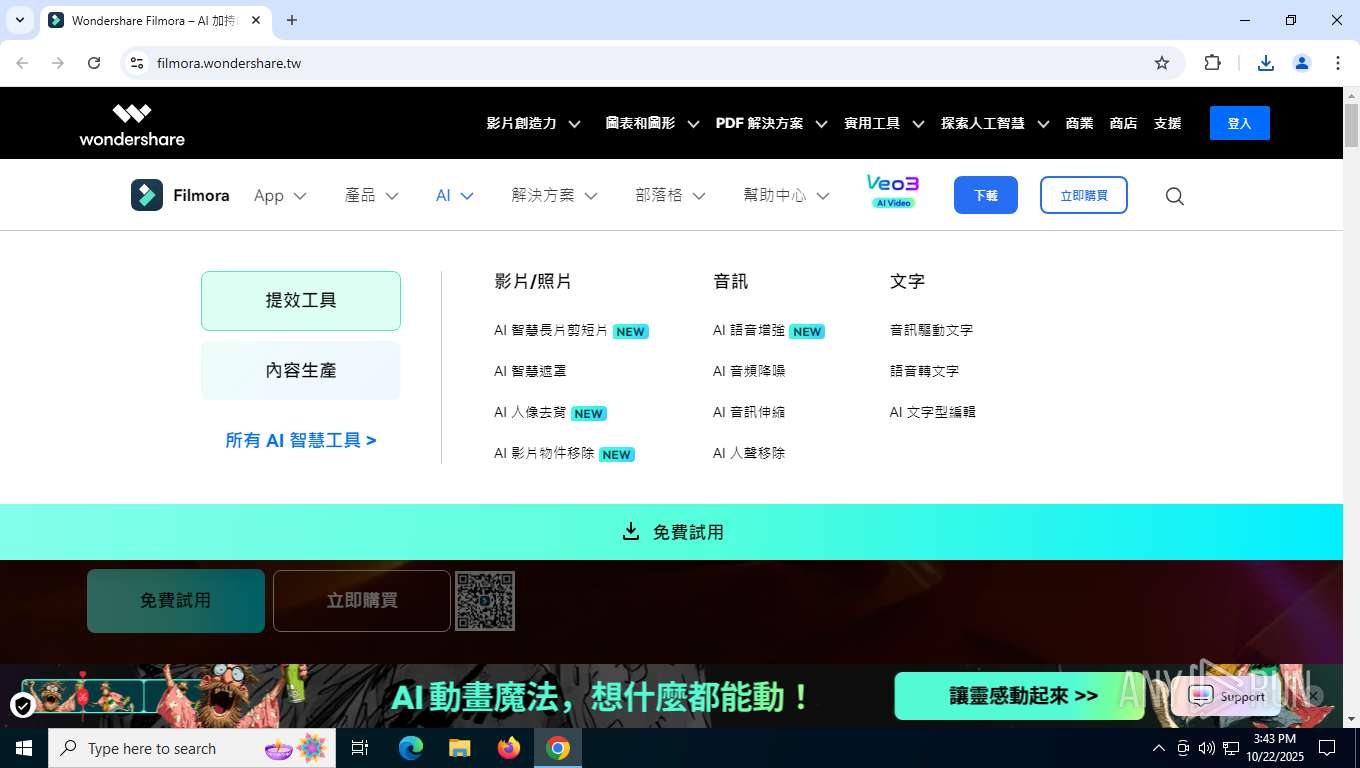Open the 幫助中心 dropdown

click(787, 196)
